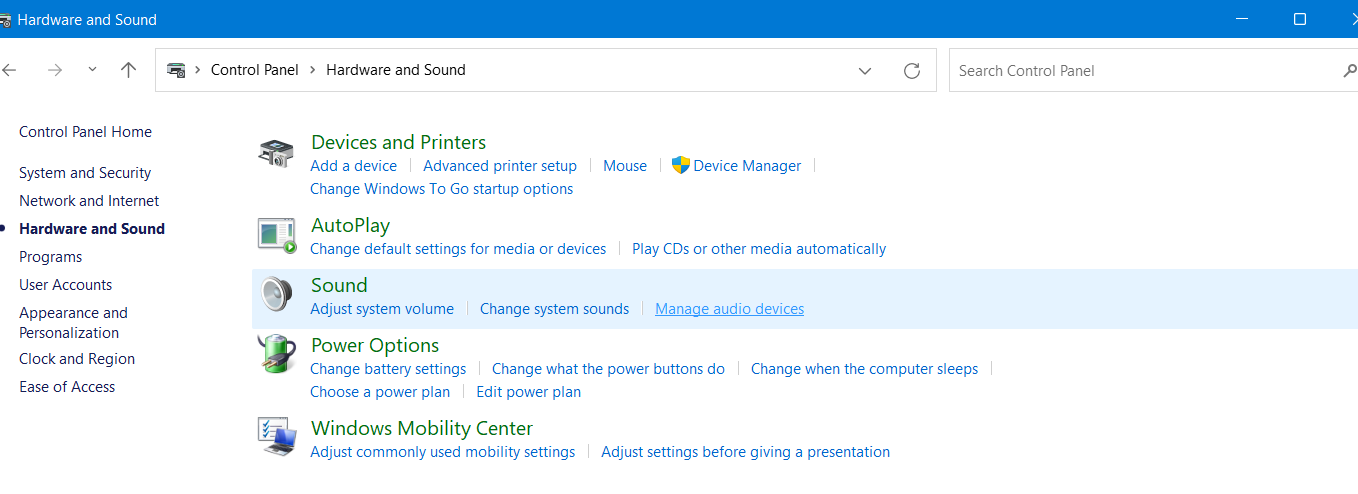1358x494 pixels.
Task: Open Advanced printer setup
Action: click(500, 166)
